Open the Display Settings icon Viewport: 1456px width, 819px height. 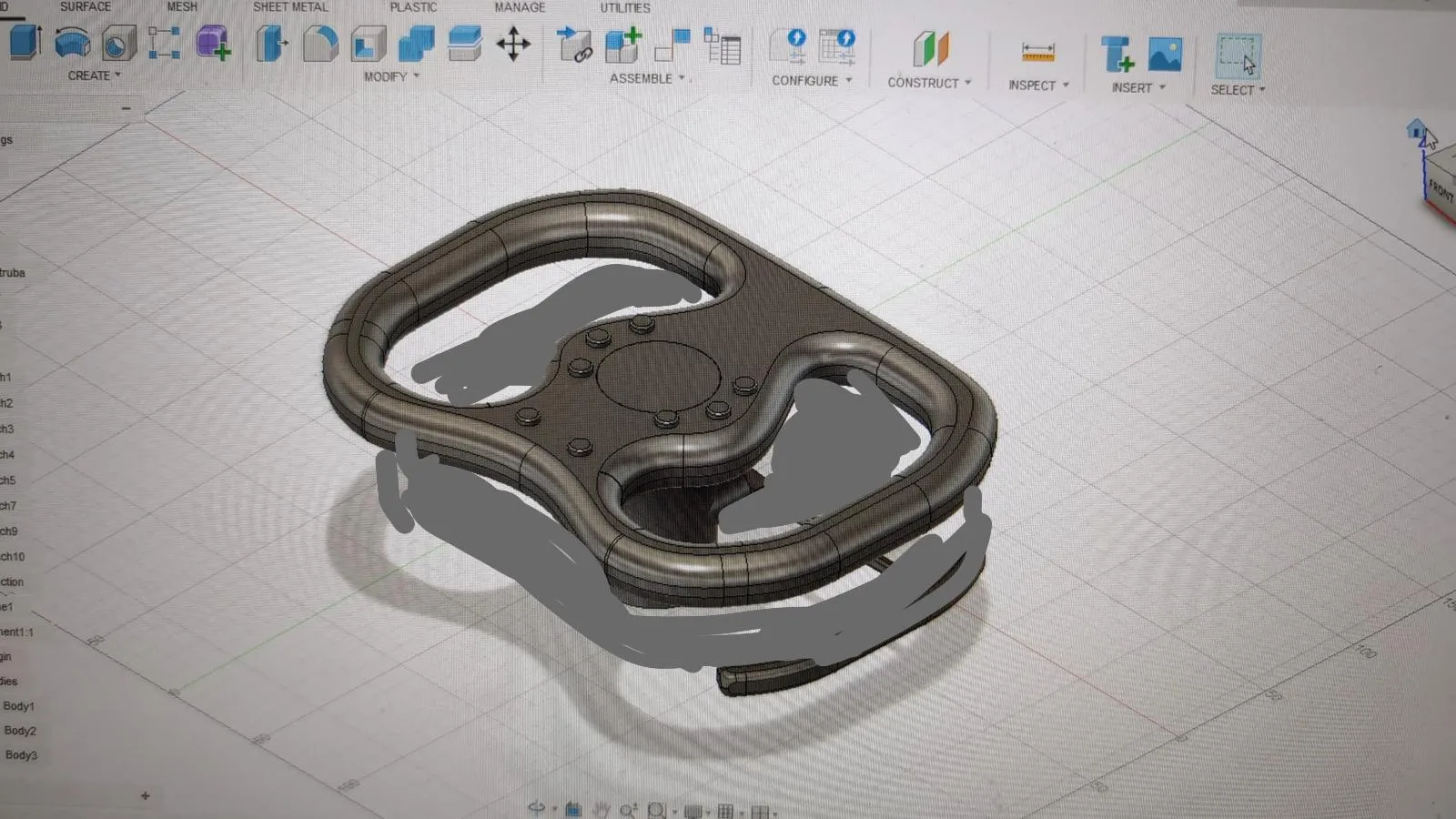tap(693, 810)
